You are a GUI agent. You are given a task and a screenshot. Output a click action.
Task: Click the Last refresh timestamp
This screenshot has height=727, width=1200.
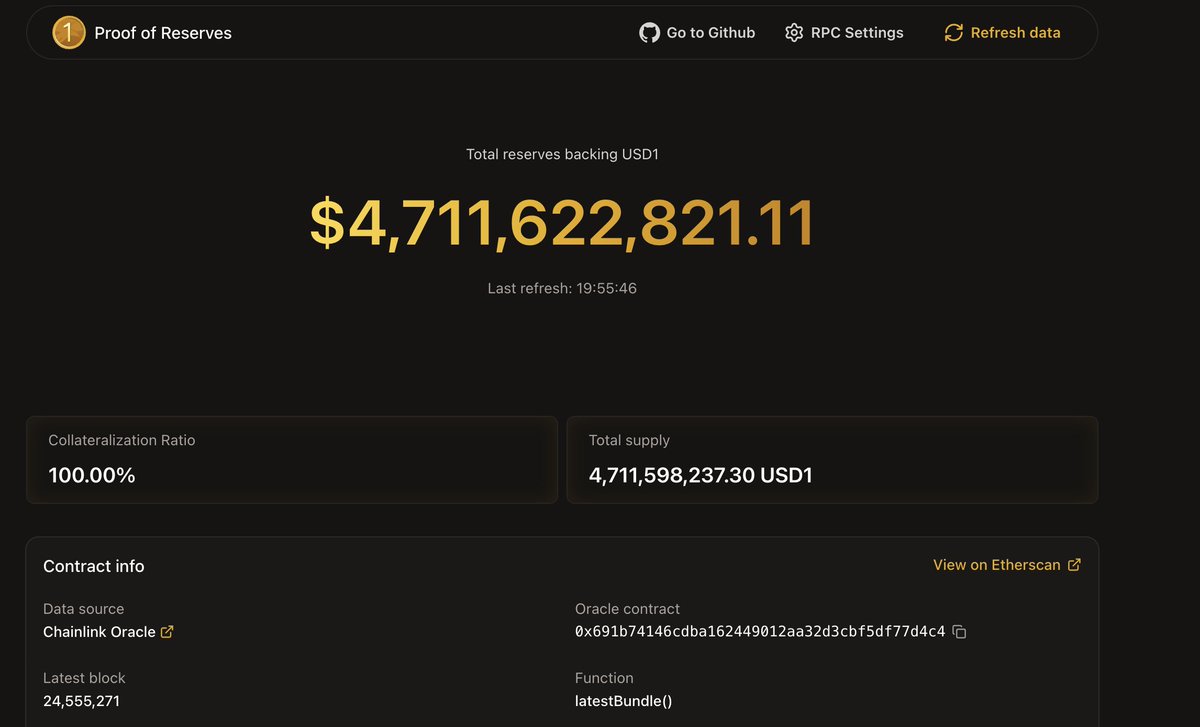click(x=562, y=288)
